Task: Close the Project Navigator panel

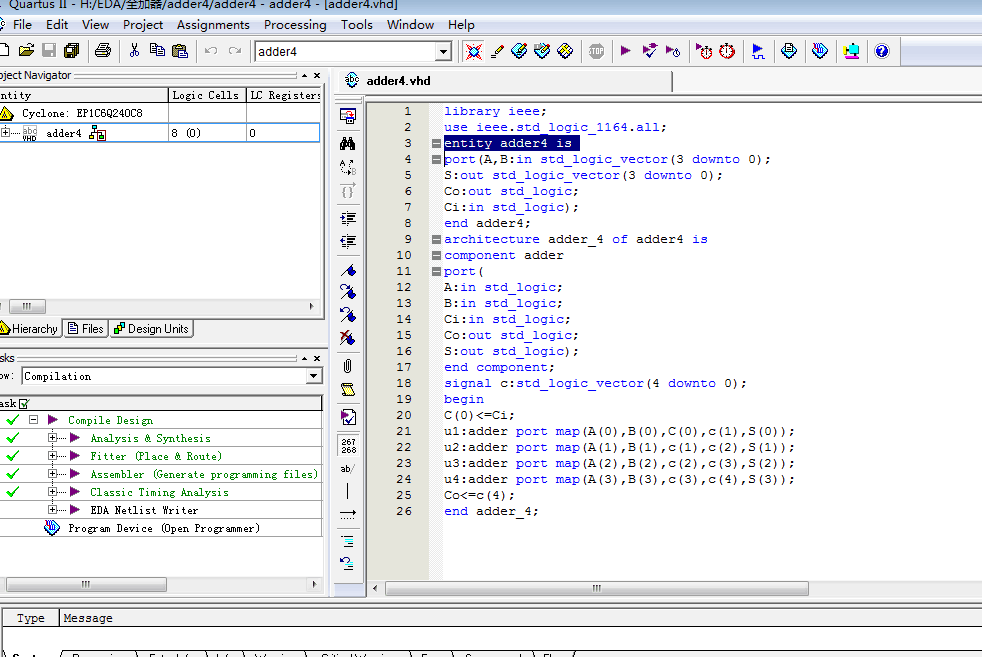Action: coord(317,75)
